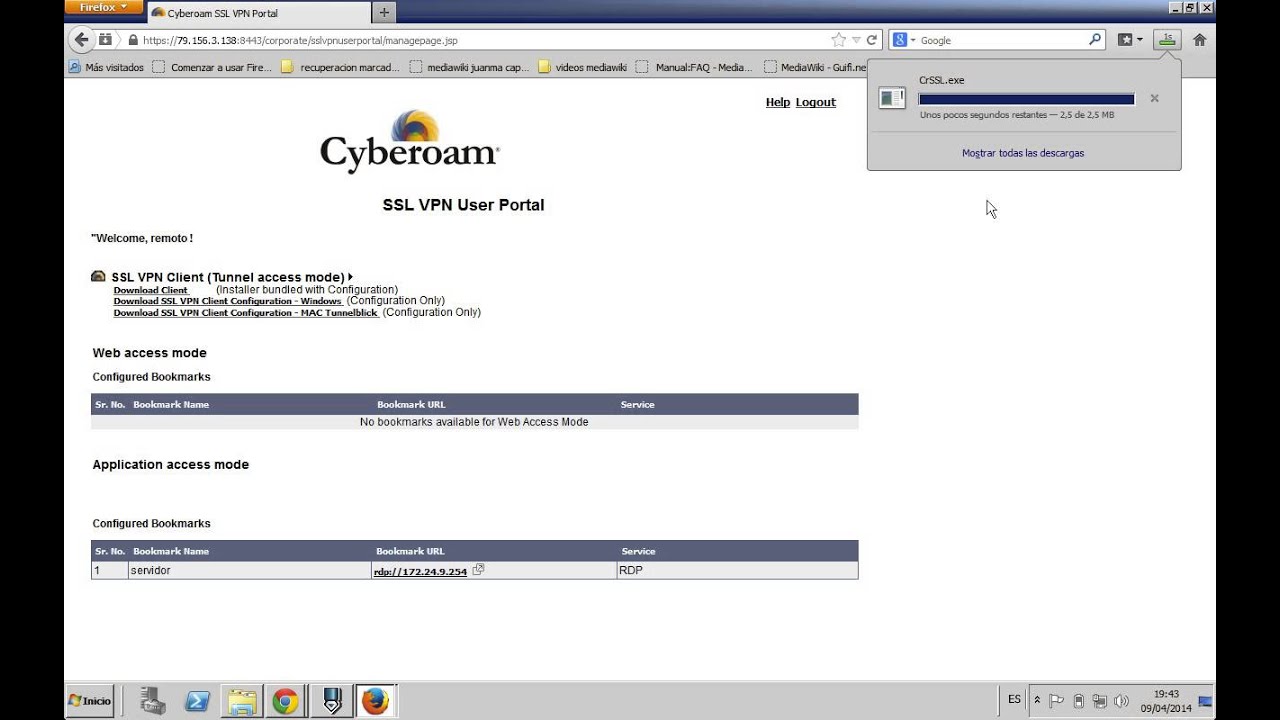Show hidden tray icons arrow
The image size is (1280, 720).
[1037, 701]
